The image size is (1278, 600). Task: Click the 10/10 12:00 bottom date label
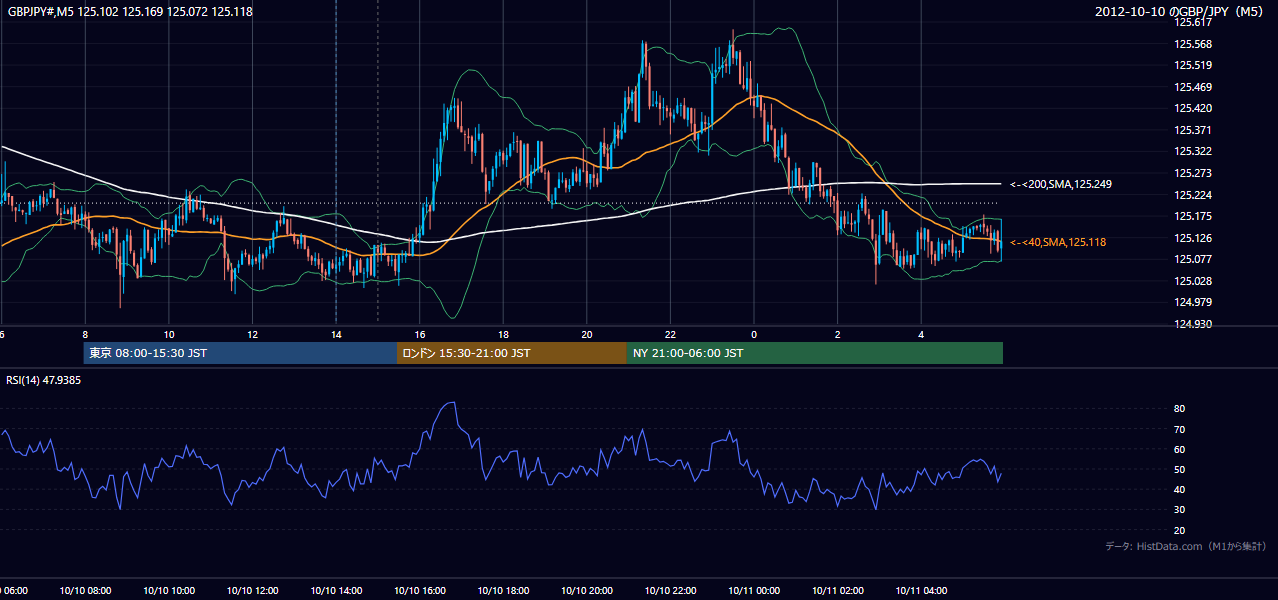tap(252, 591)
